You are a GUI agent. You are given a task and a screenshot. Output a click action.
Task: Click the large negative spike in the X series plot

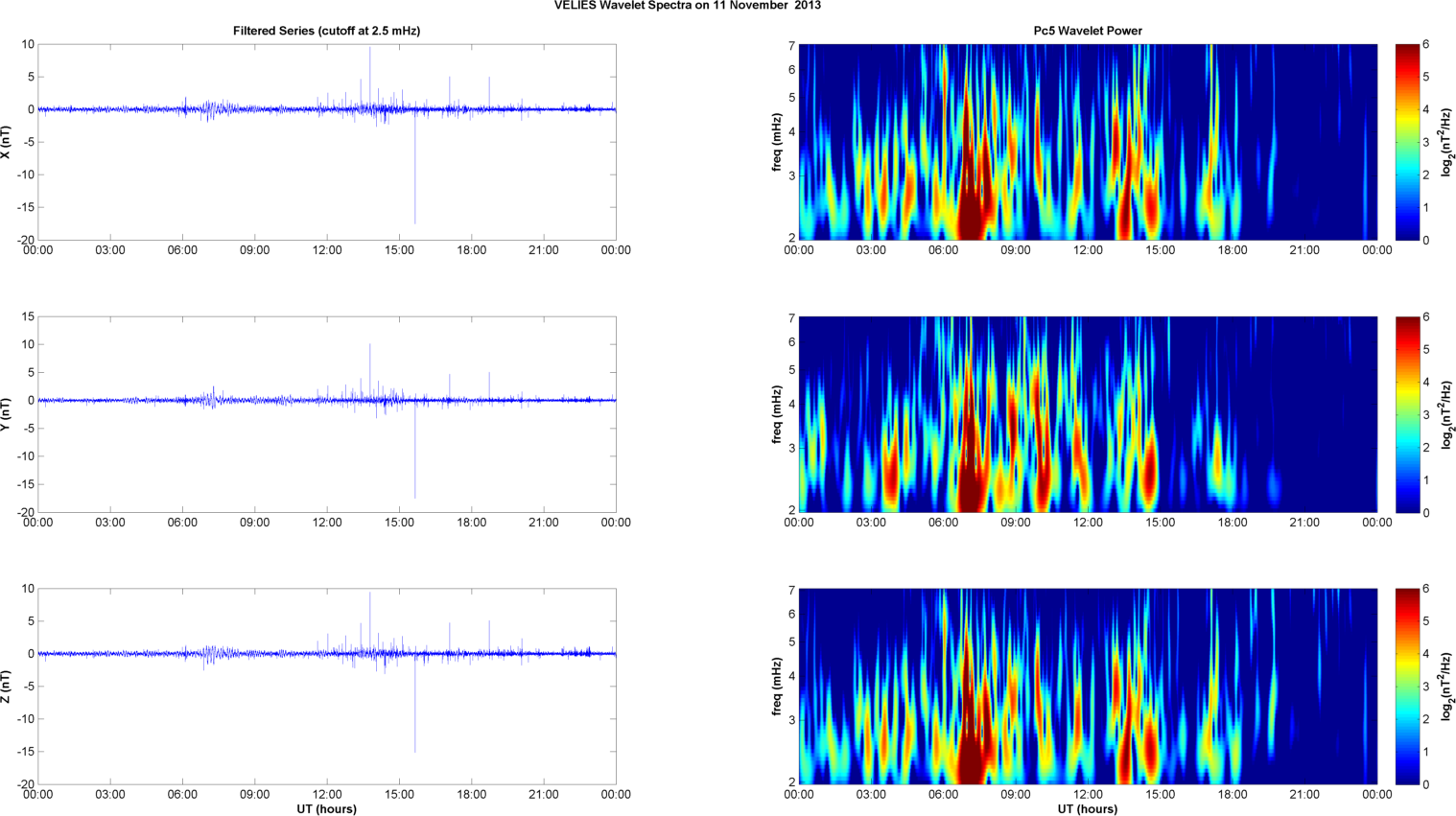pyautogui.click(x=414, y=168)
